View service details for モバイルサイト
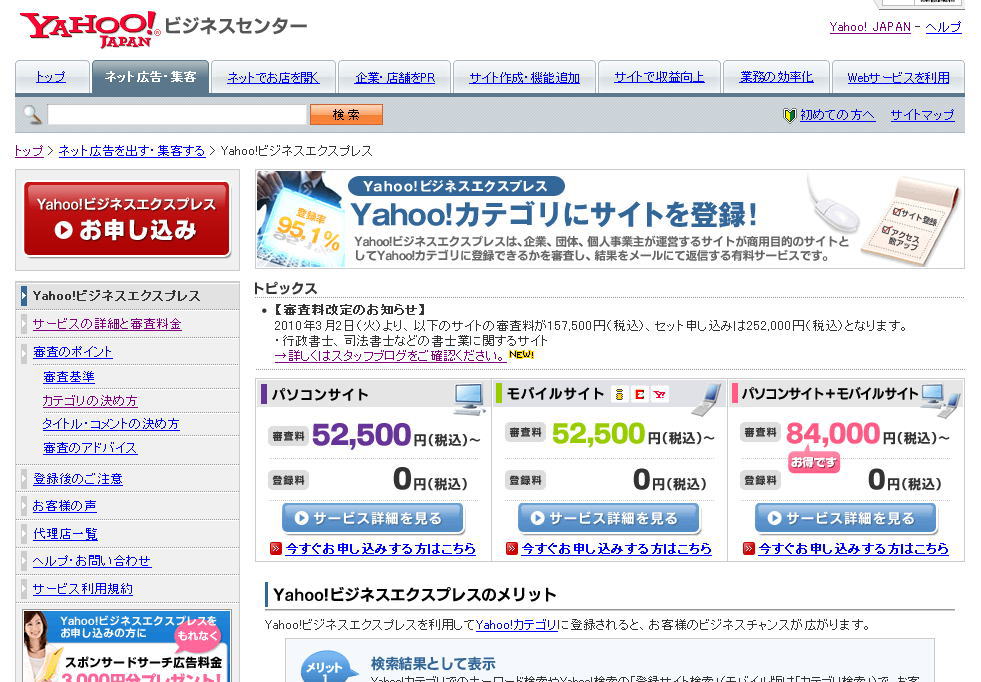This screenshot has height=682, width=981. point(609,518)
